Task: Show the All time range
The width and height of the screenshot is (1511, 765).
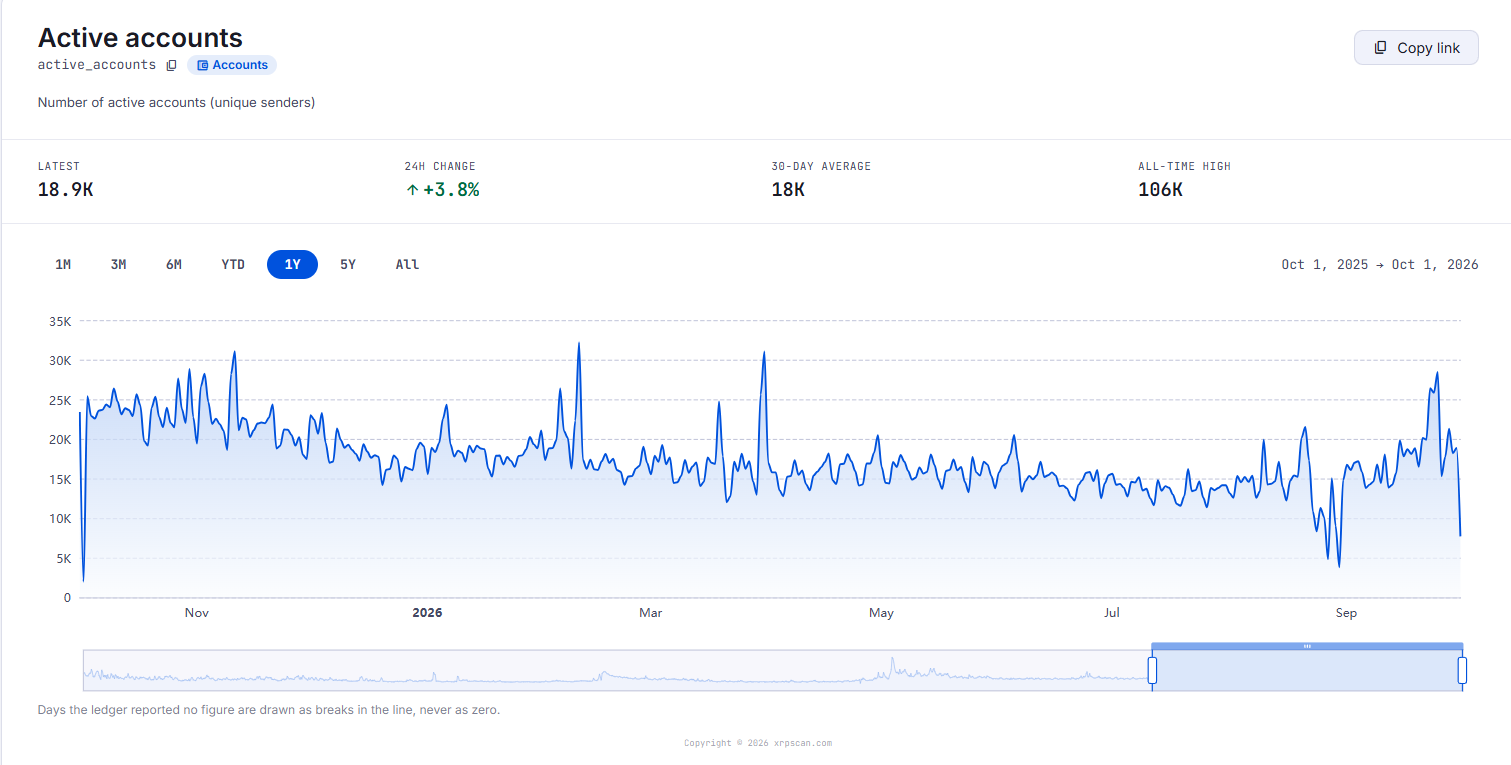Action: (x=407, y=265)
